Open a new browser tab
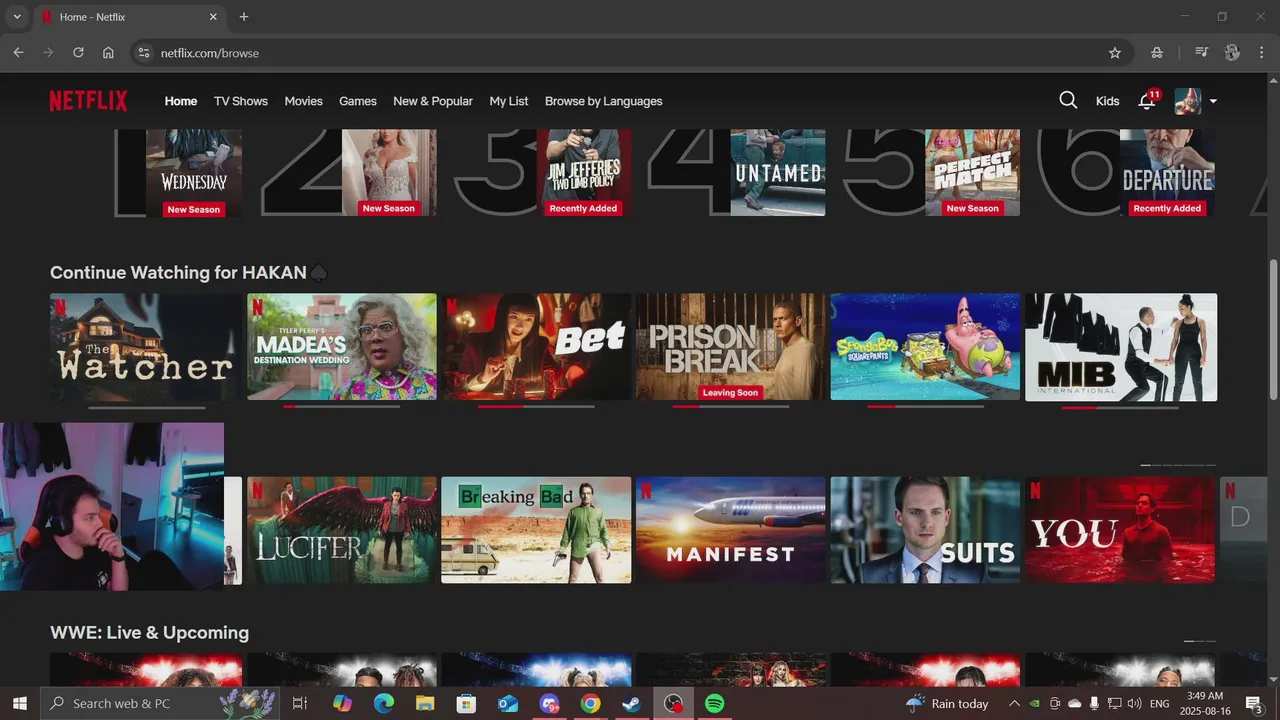This screenshot has width=1280, height=720. [x=244, y=17]
